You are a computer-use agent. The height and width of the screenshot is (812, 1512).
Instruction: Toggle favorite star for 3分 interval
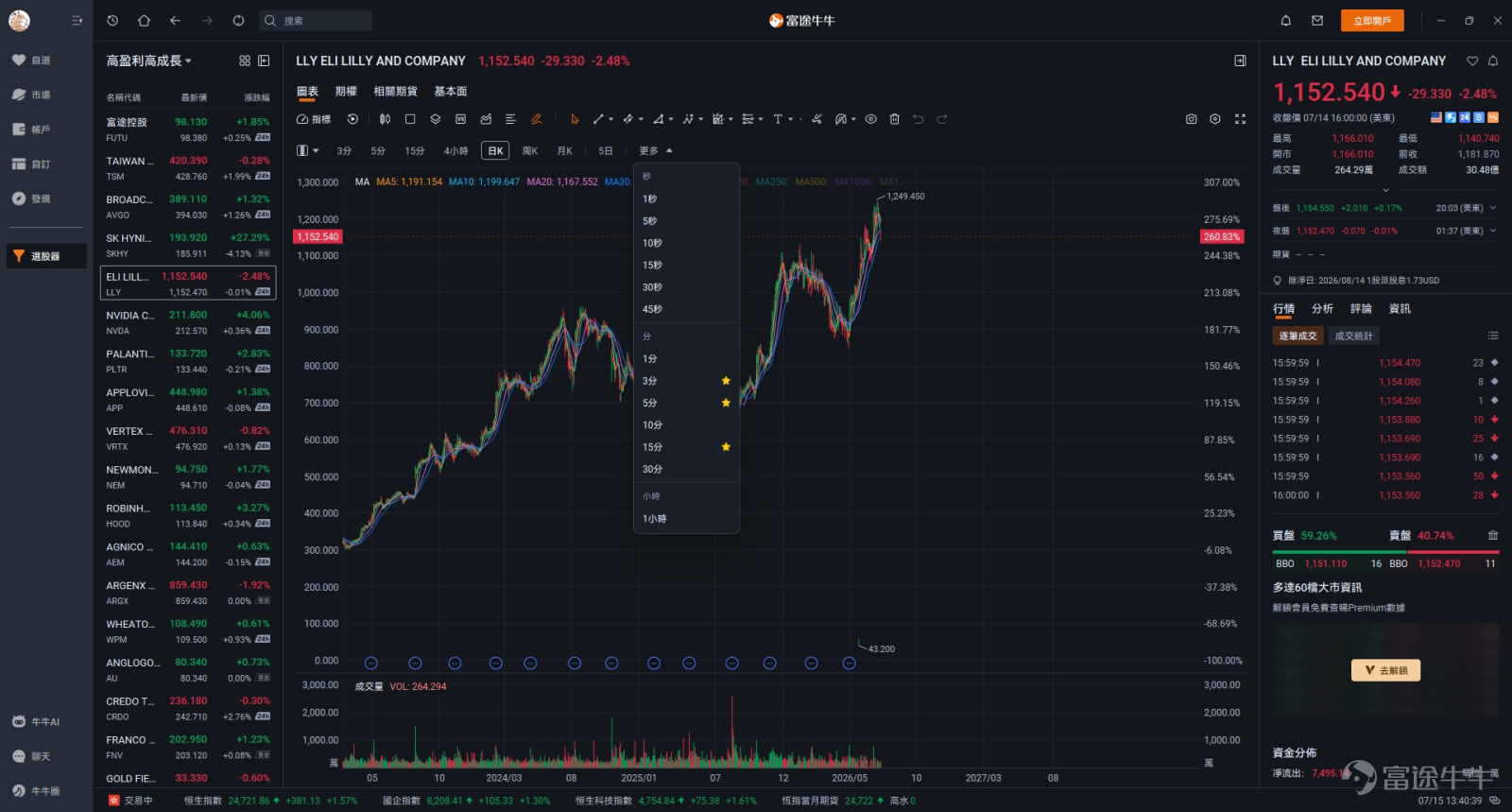[726, 381]
